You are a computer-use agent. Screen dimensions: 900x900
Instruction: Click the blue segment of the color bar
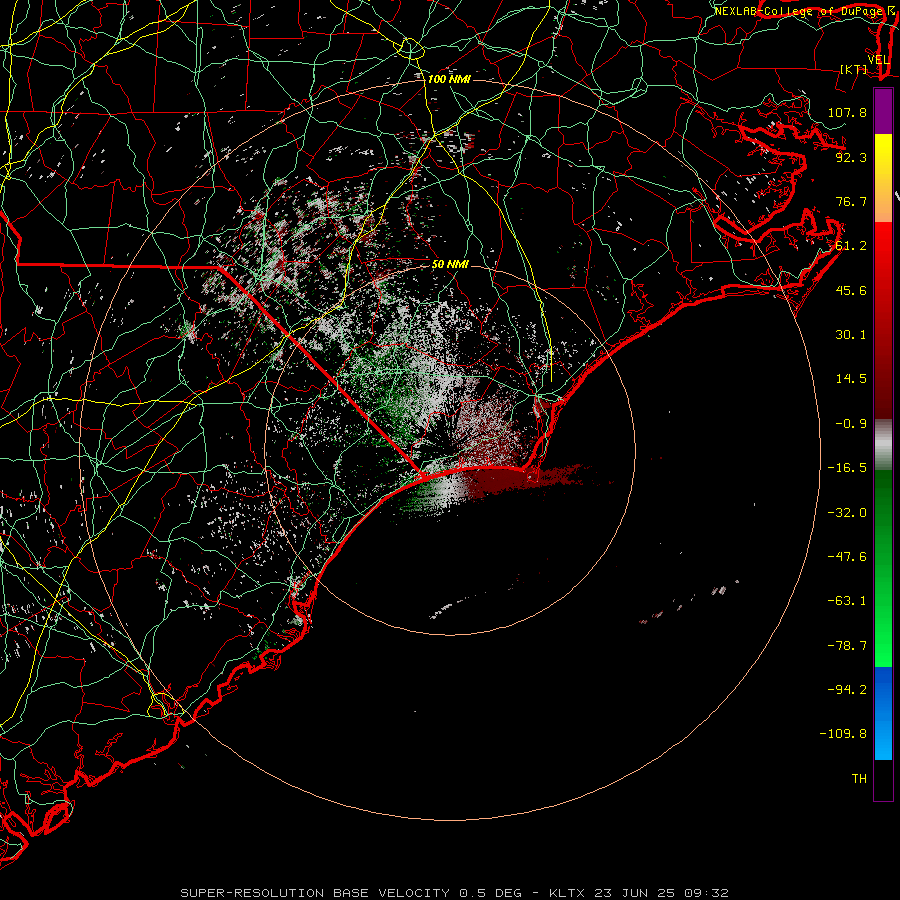[x=883, y=713]
